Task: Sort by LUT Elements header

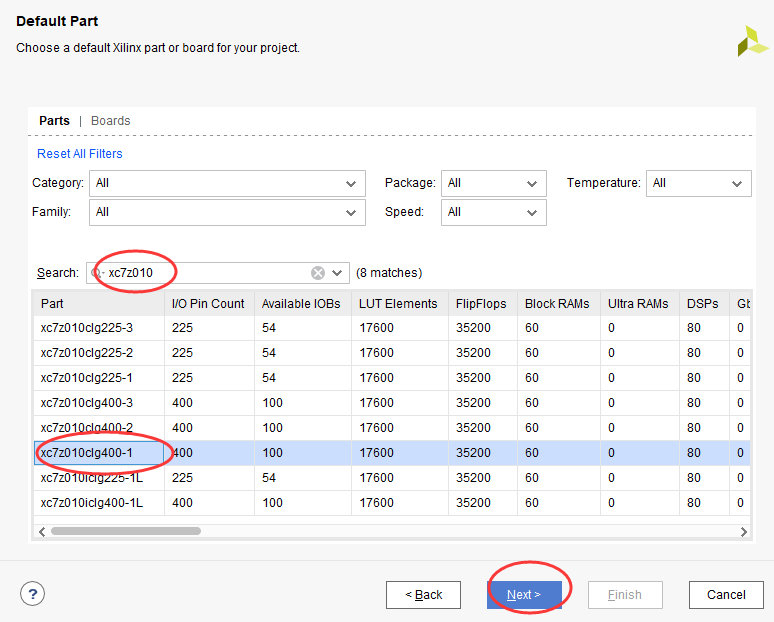Action: (400, 304)
